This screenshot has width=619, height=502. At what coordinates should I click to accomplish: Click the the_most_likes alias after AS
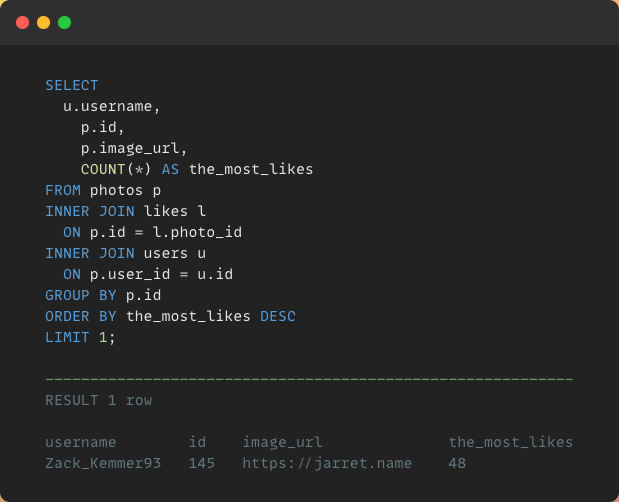(x=251, y=169)
